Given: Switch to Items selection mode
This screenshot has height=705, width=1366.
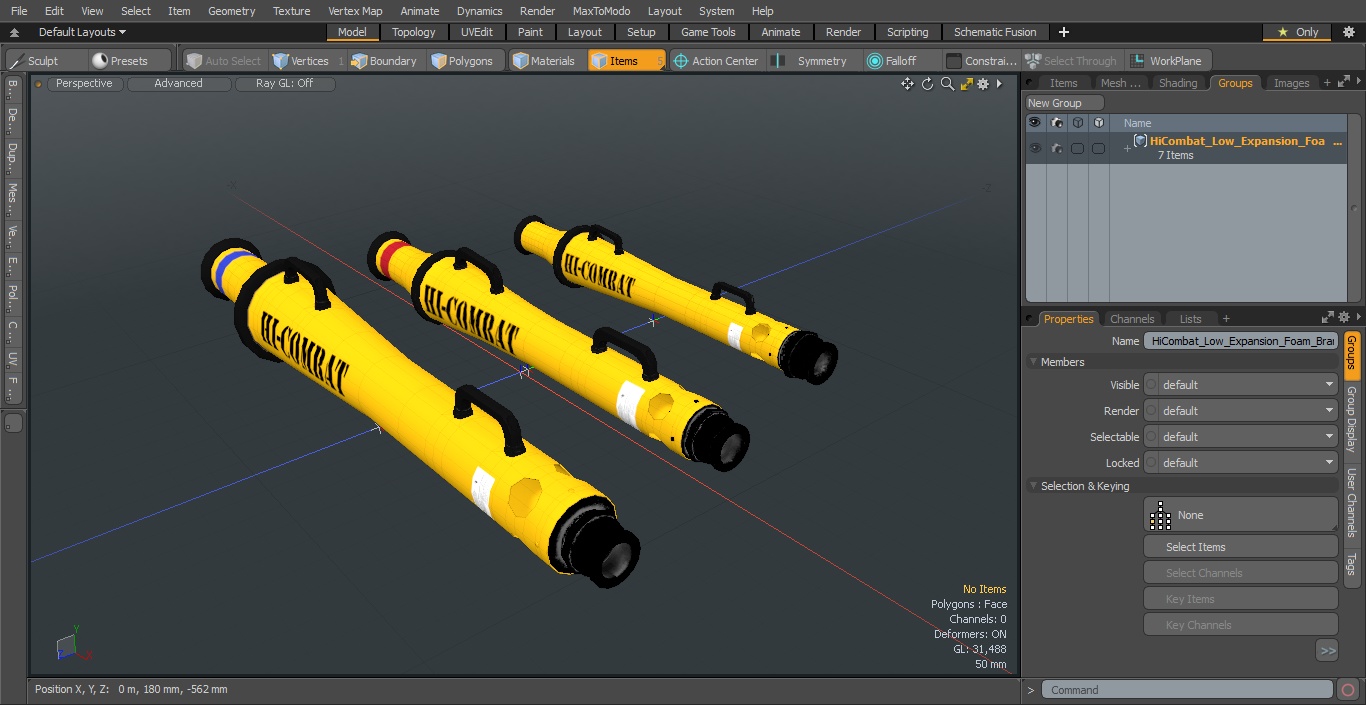Looking at the screenshot, I should point(626,61).
